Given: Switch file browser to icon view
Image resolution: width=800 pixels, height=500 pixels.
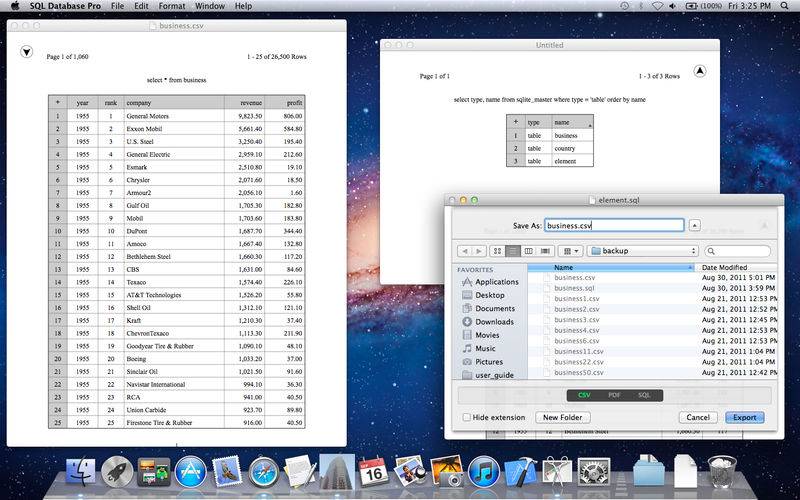Looking at the screenshot, I should tap(497, 251).
